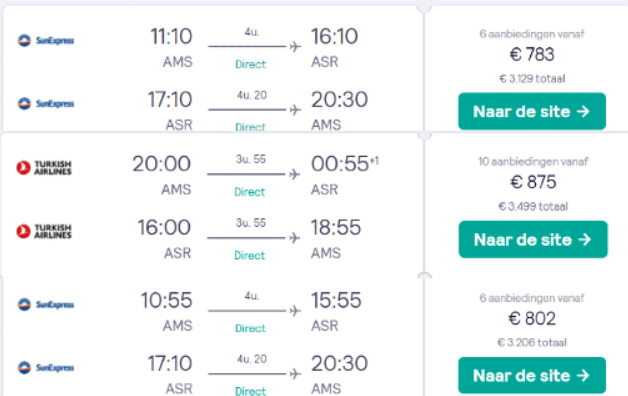Click Turkish Airlines logo on 20:00 flight

pyautogui.click(x=44, y=168)
